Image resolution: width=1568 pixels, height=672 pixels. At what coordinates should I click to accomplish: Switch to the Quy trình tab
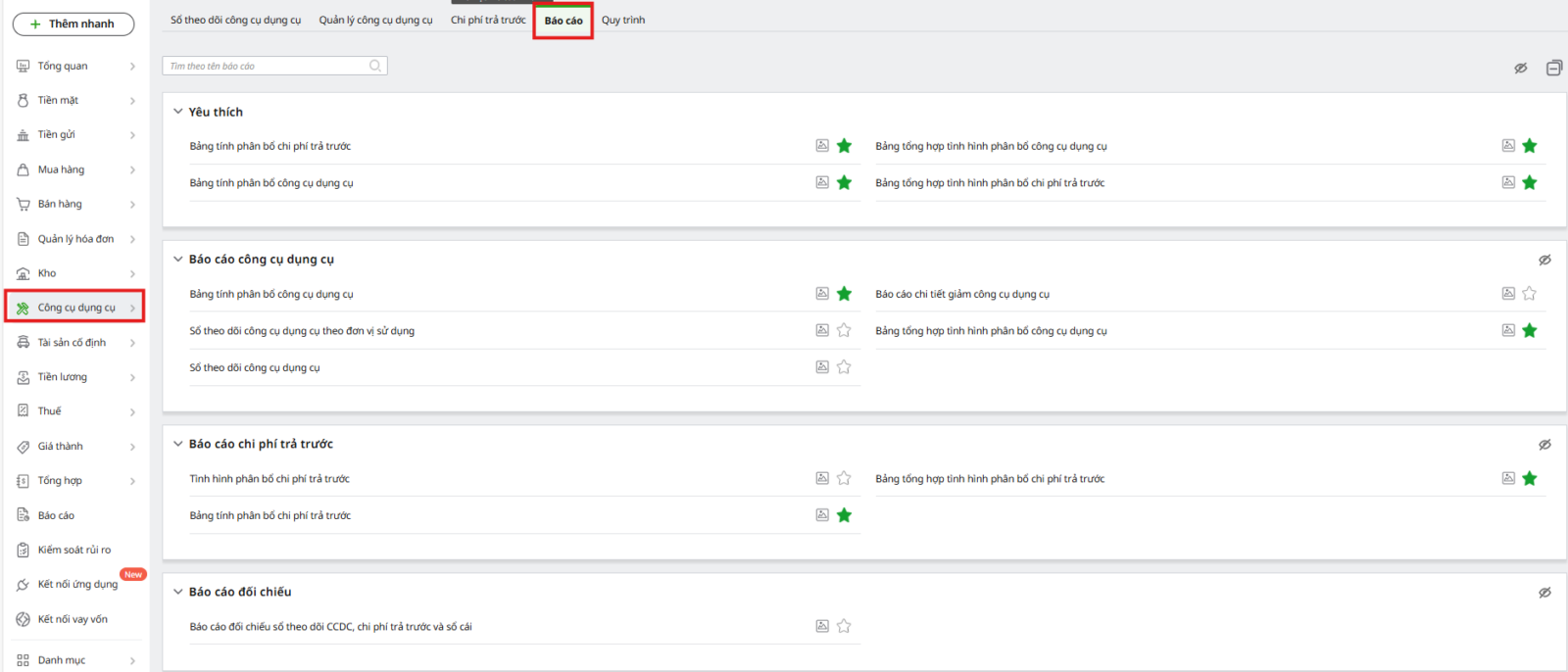point(623,20)
